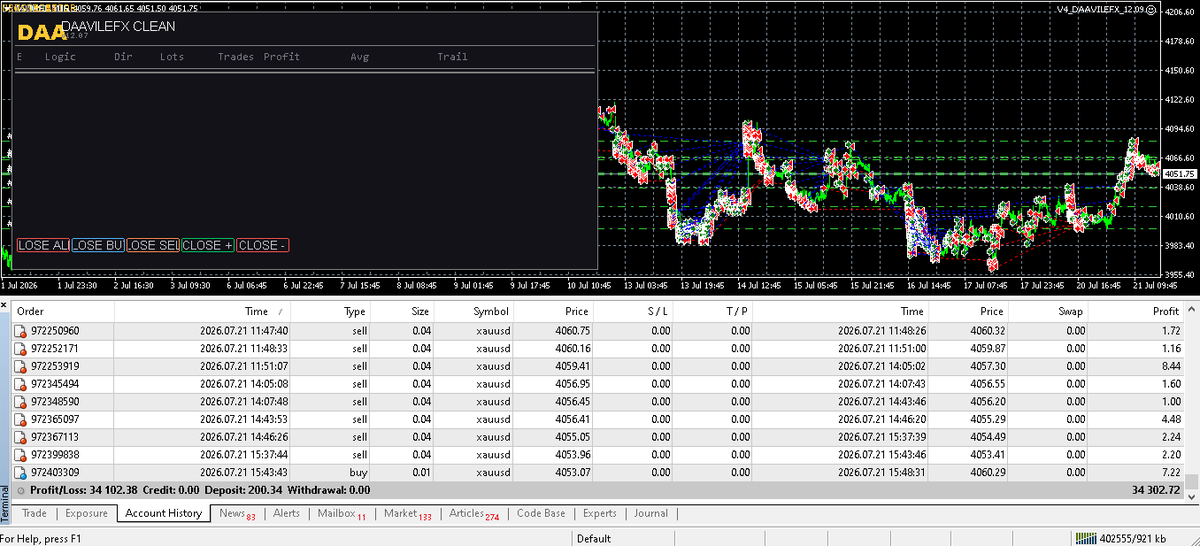1200x546 pixels.
Task: Click the vertical Terminal label
Action: (5, 503)
